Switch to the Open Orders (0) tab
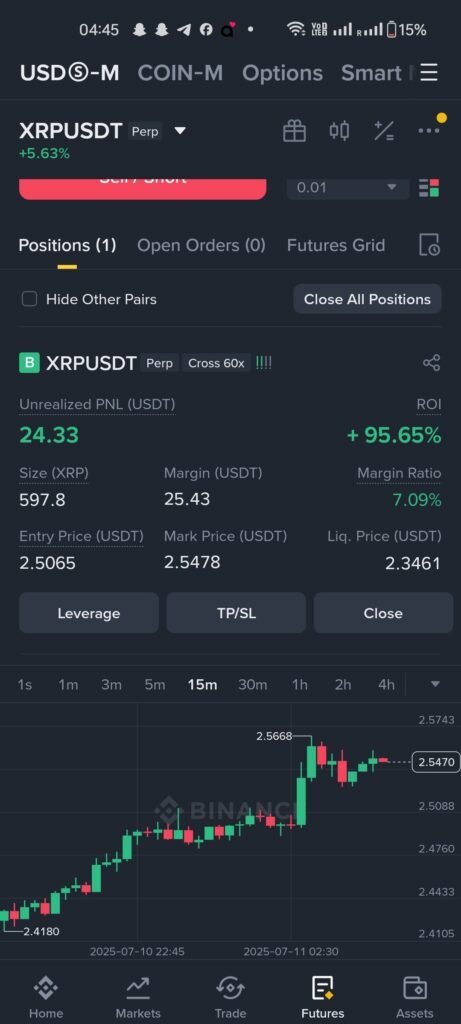 coord(201,246)
